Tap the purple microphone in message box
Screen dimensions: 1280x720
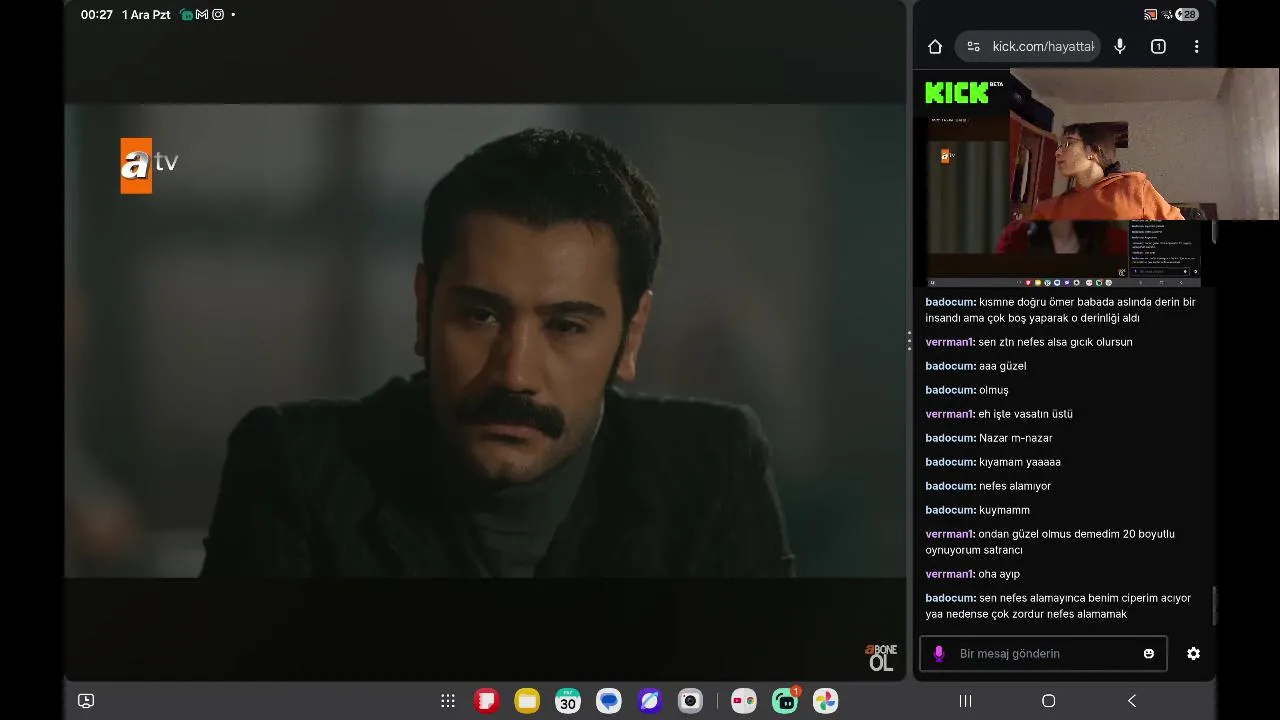pos(938,654)
